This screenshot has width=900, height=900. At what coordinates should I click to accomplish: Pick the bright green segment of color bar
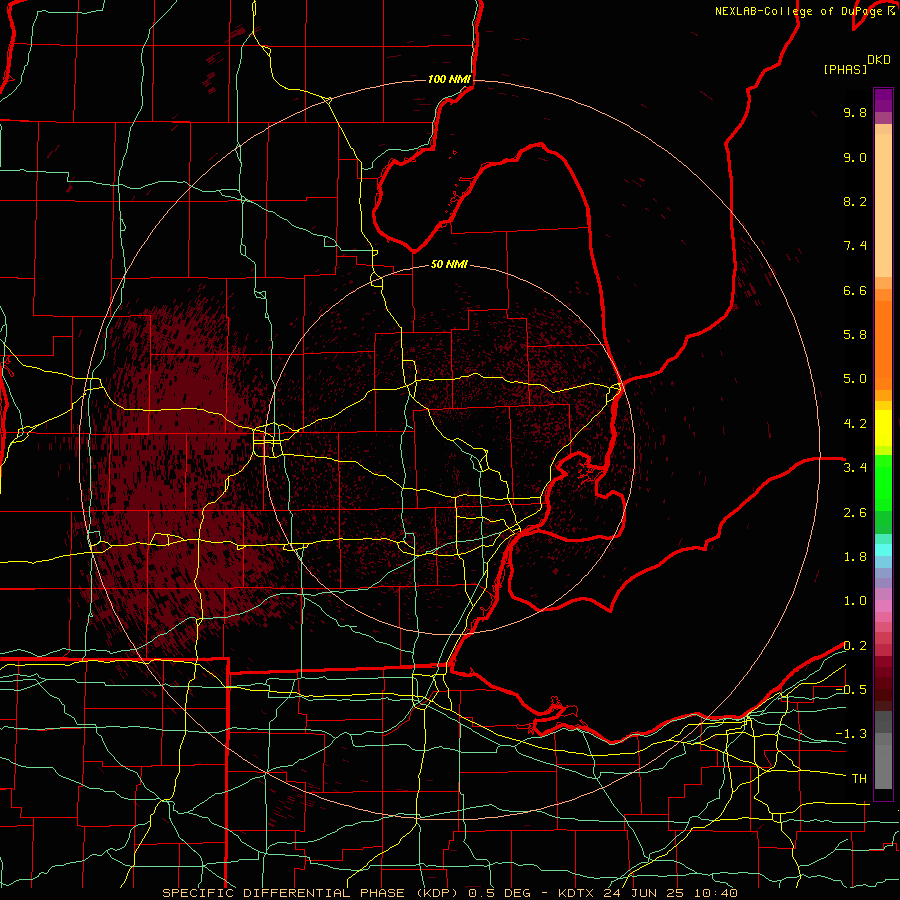pyautogui.click(x=883, y=482)
